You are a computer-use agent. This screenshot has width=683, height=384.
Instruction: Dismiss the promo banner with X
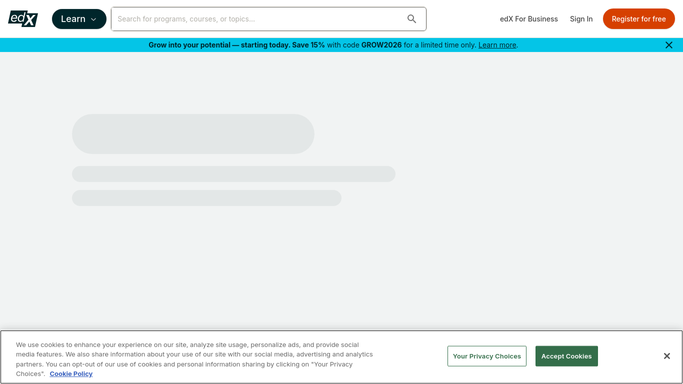[x=669, y=45]
